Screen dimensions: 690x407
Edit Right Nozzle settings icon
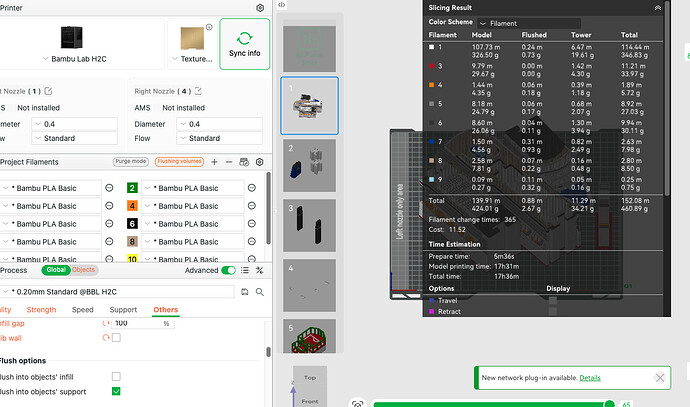[198, 91]
